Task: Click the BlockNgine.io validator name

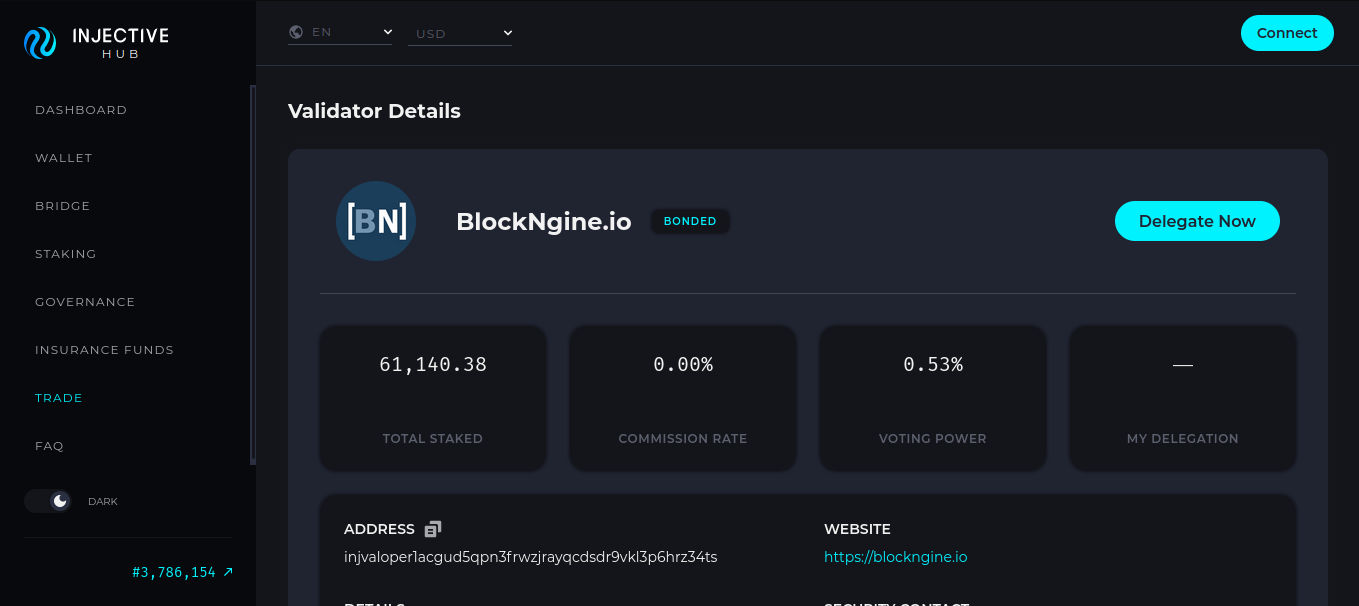Action: pos(544,222)
